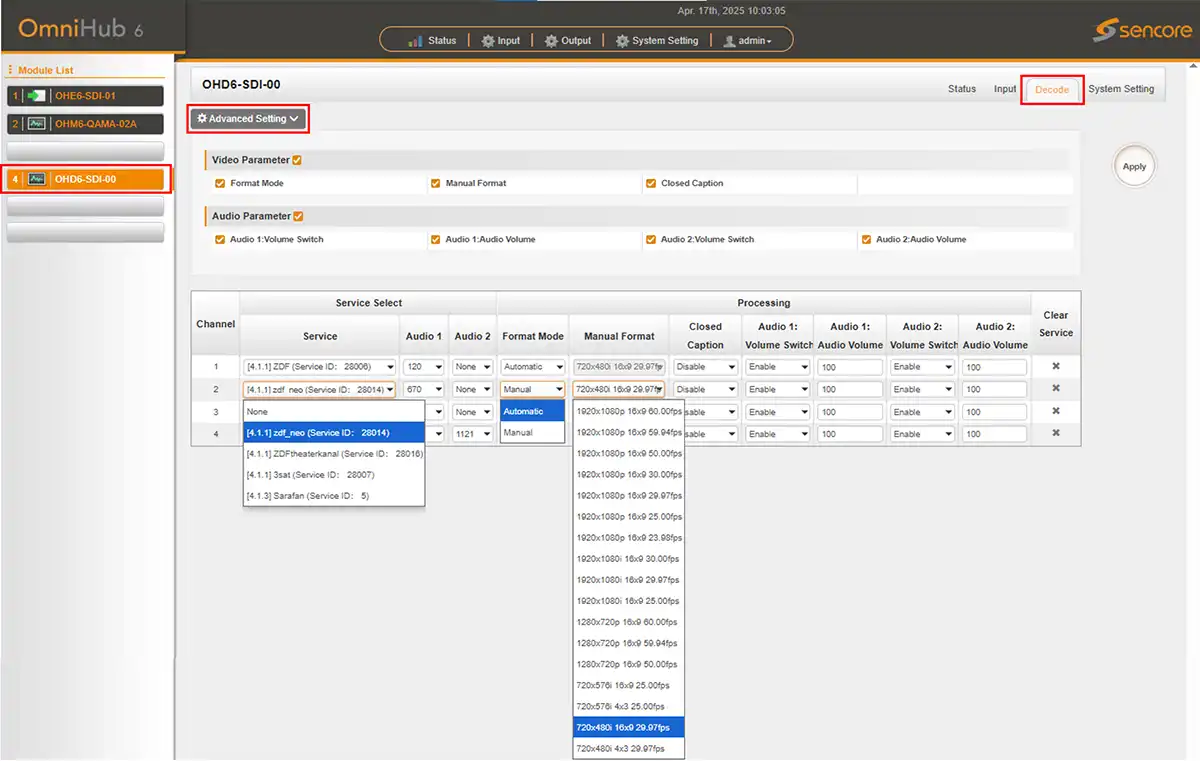
Task: Open channel 3 Audio 2 Volume Switch dropdown
Action: 921,412
